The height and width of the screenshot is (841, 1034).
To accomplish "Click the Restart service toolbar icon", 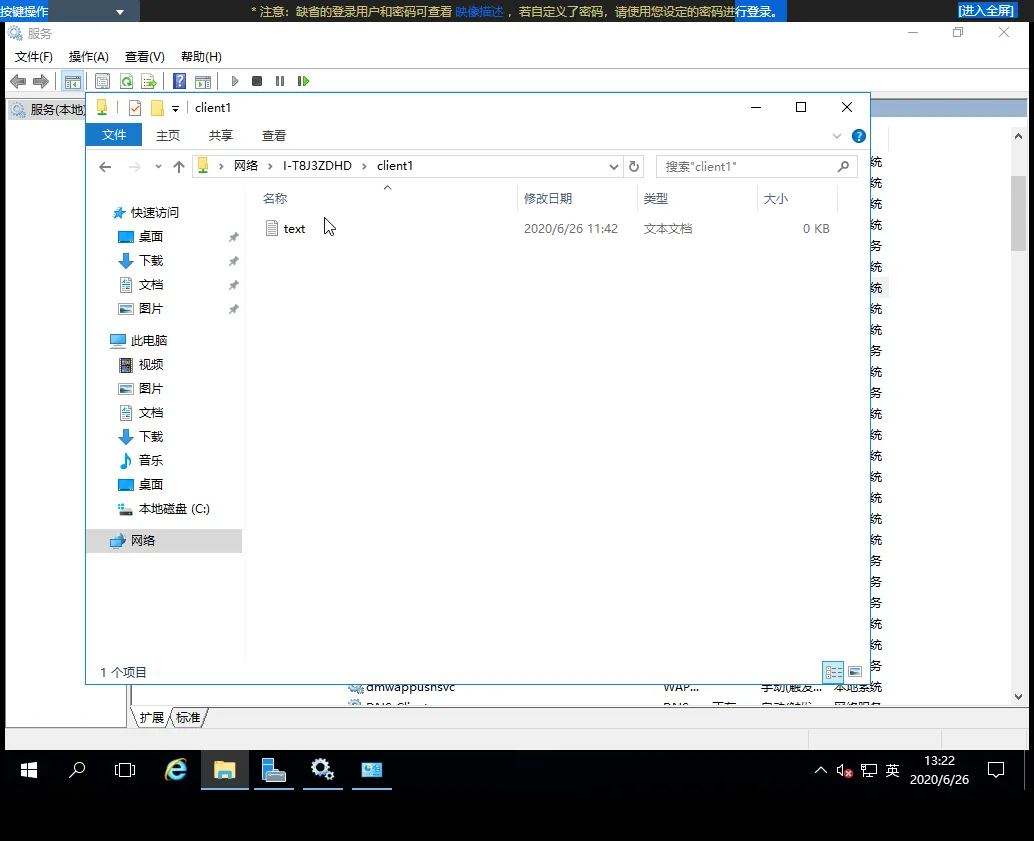I will 303,81.
